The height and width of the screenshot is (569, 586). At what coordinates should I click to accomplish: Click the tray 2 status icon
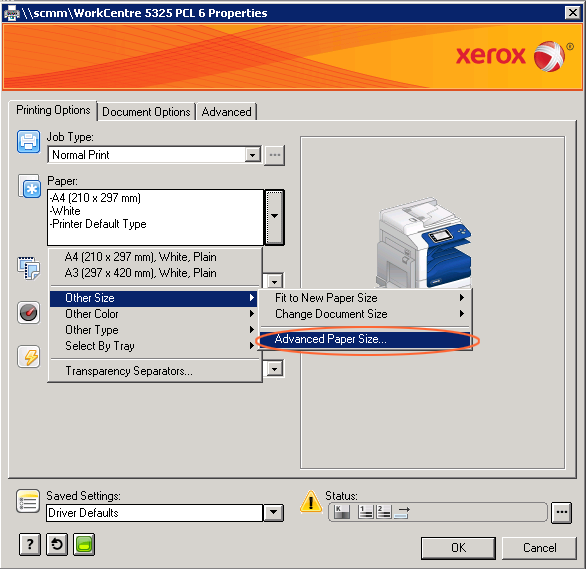click(x=384, y=511)
